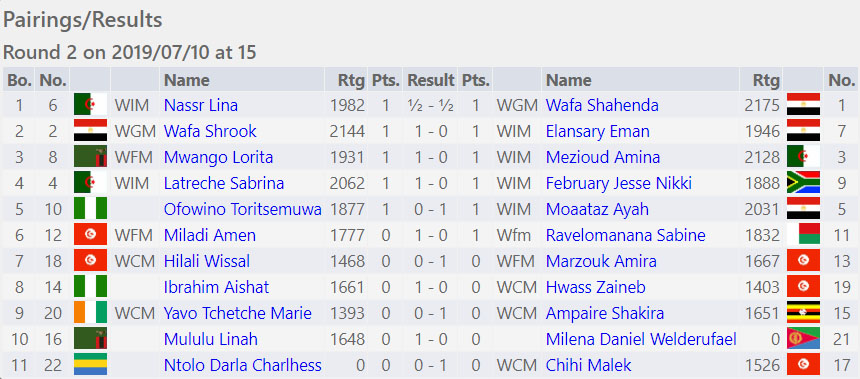Click the Ugandan flag beside Ampaire Shakira
860x379 pixels.
coord(803,313)
